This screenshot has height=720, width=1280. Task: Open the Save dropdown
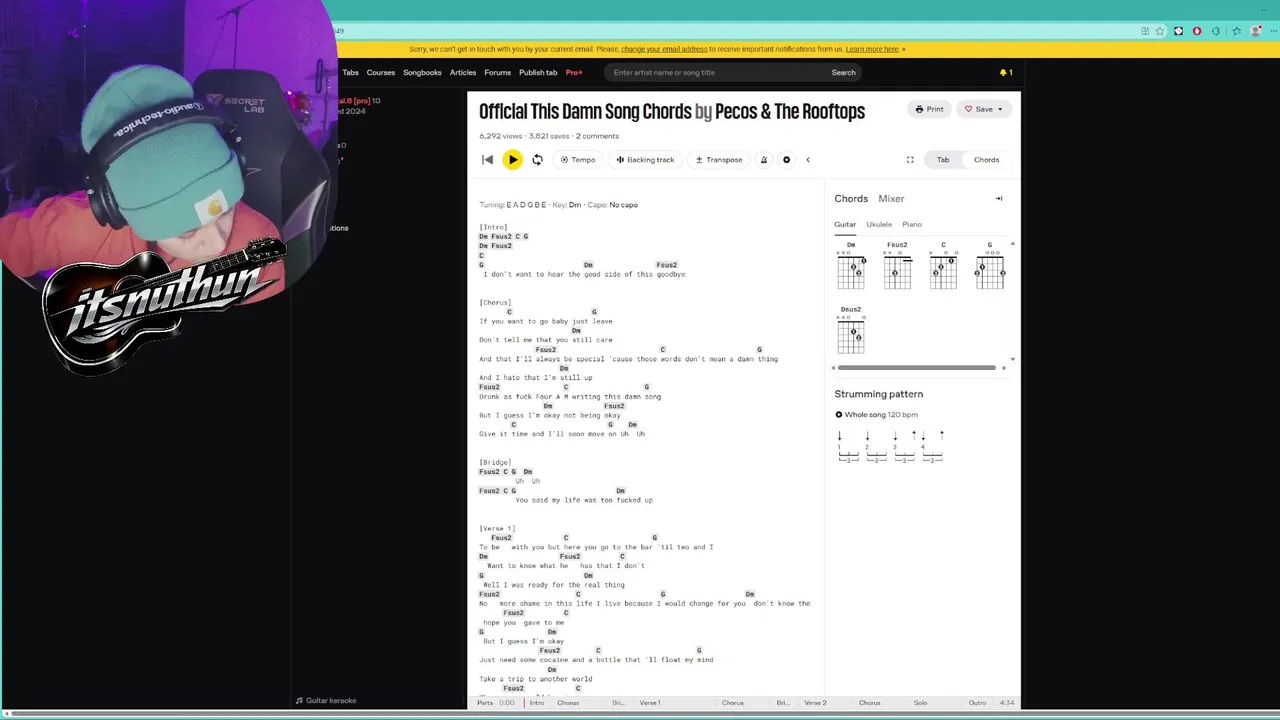coord(984,109)
